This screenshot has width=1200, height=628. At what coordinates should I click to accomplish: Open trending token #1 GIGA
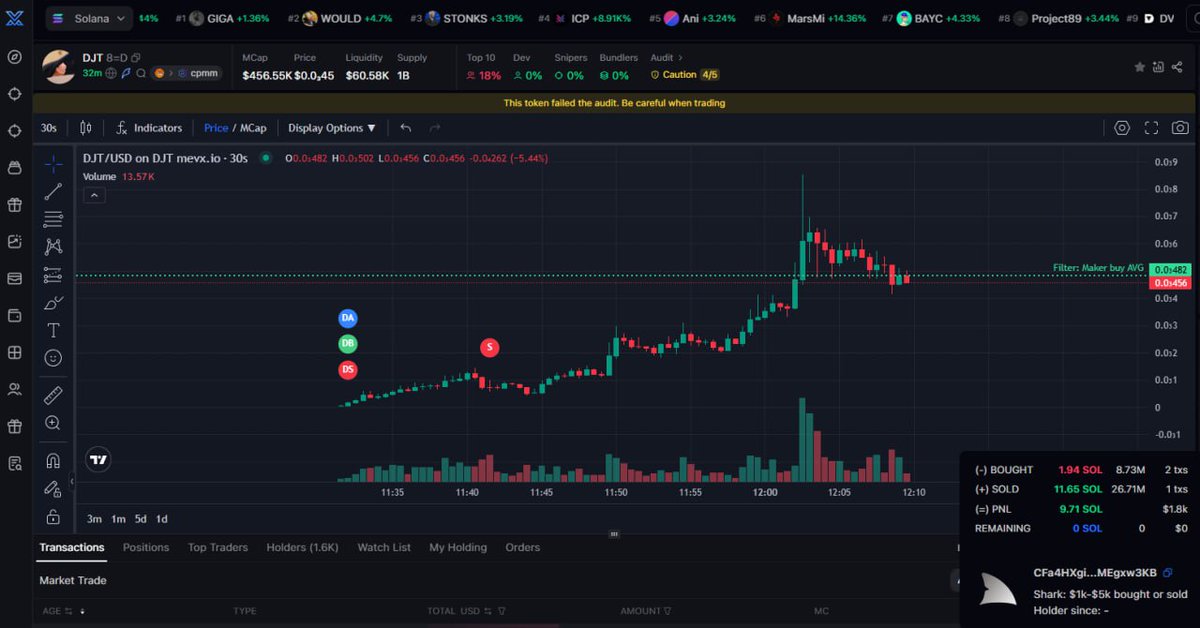222,18
